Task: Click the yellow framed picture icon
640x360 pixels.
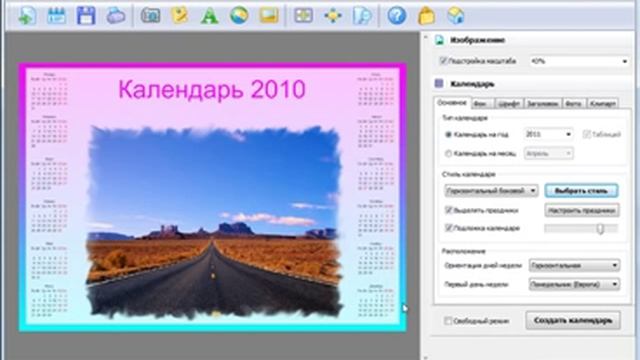Action: 269,16
